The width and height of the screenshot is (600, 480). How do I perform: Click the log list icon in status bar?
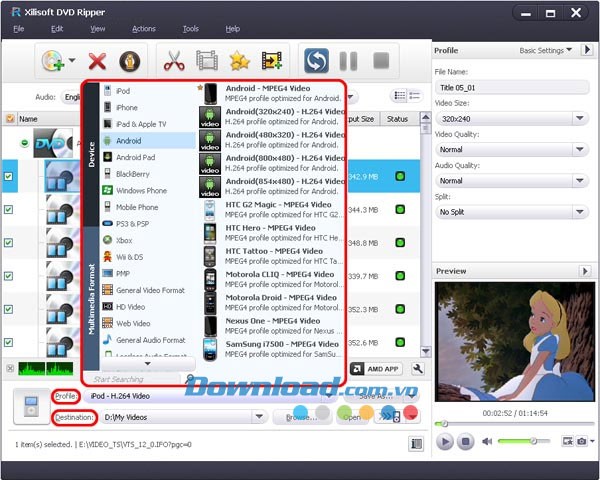click(x=416, y=444)
